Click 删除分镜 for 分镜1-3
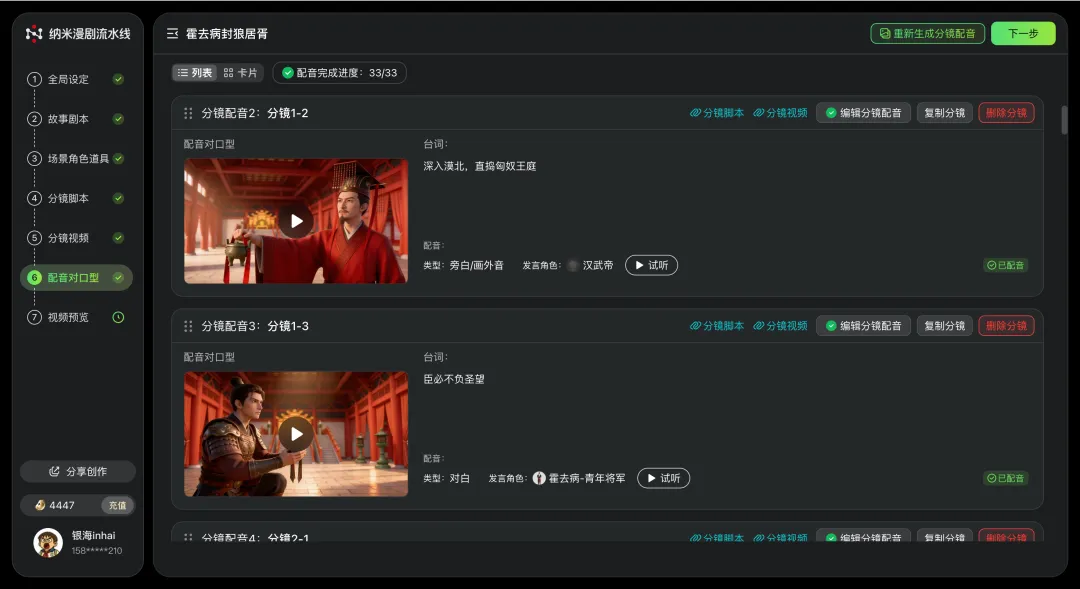 (1006, 326)
